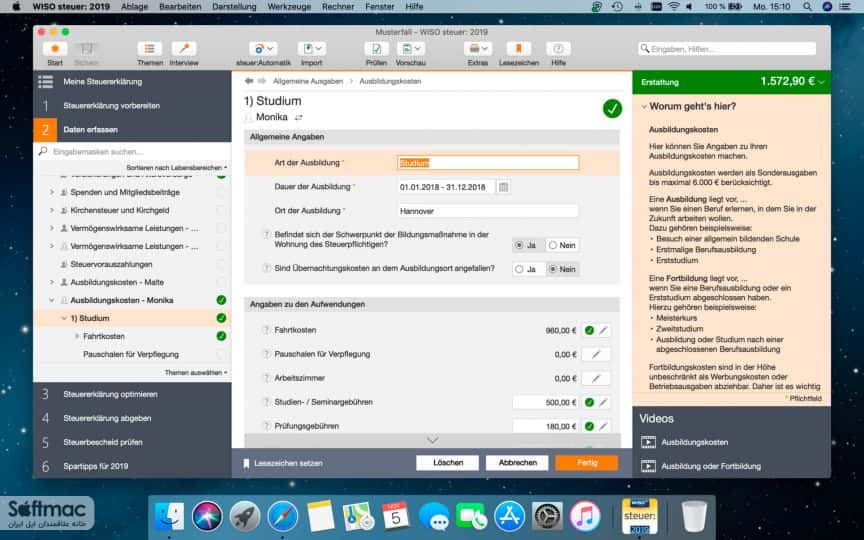The height and width of the screenshot is (540, 864).
Task: Open the Vorschau preview icon
Action: point(411,49)
